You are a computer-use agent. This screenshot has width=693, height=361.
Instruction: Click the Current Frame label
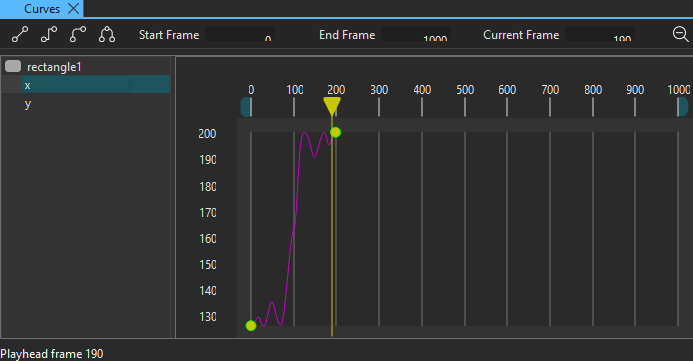(521, 34)
